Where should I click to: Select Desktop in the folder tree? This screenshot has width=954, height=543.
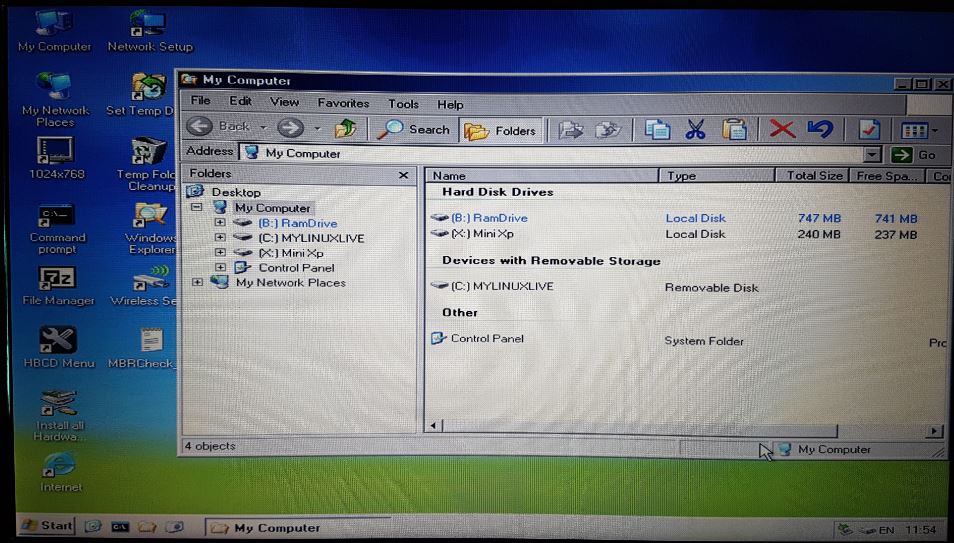click(236, 192)
